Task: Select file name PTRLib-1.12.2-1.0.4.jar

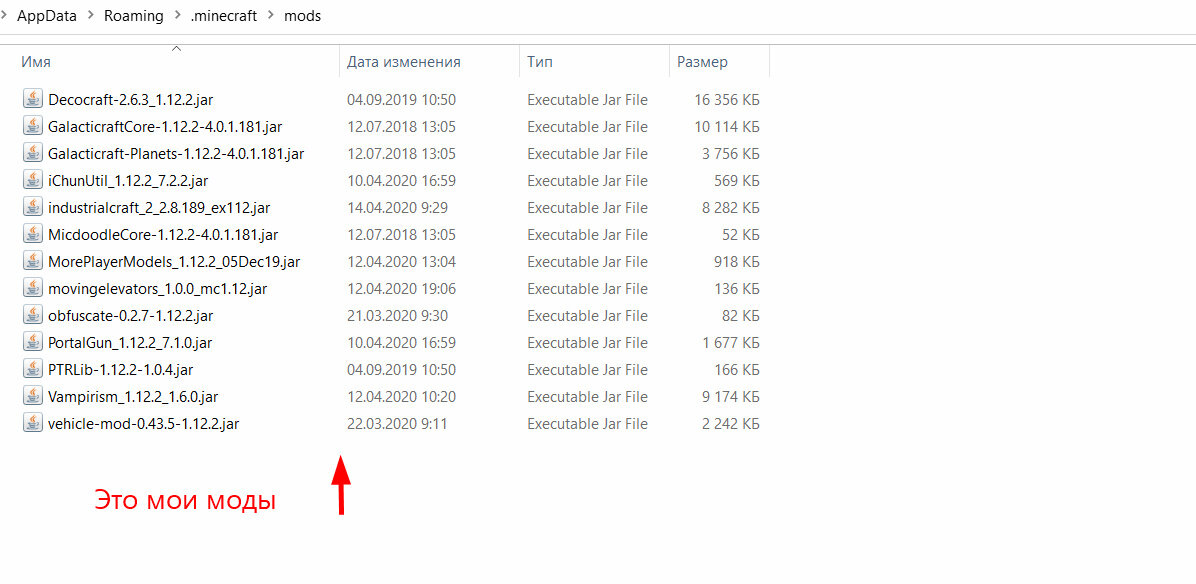Action: [x=121, y=370]
